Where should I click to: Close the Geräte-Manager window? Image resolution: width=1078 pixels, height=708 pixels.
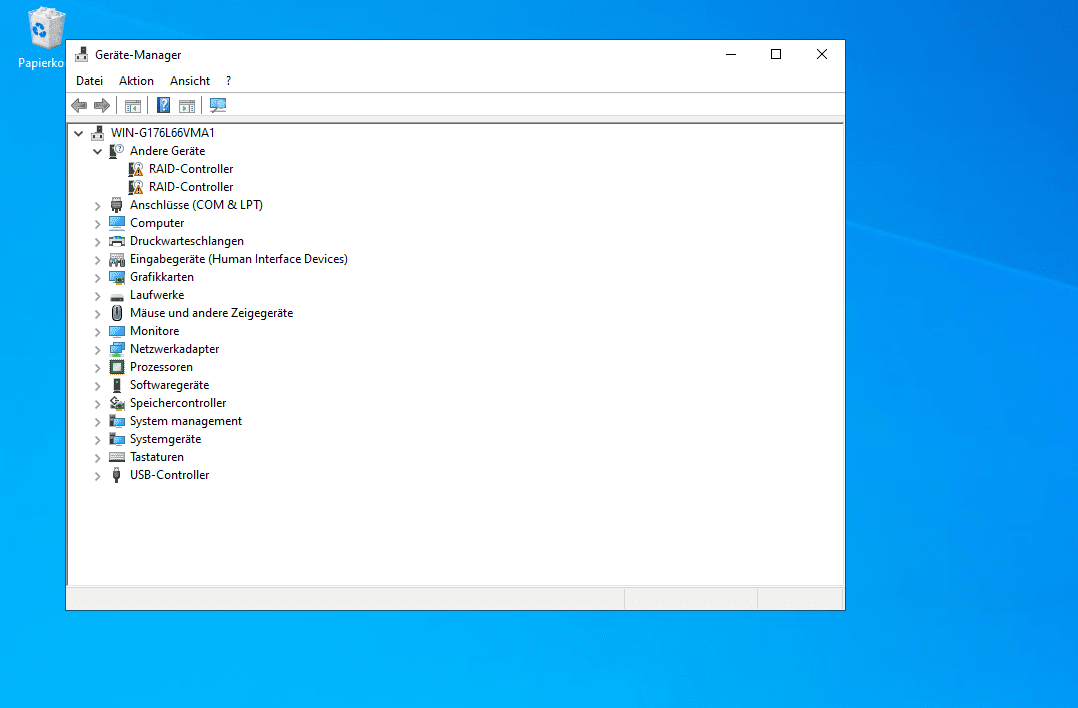tap(822, 54)
